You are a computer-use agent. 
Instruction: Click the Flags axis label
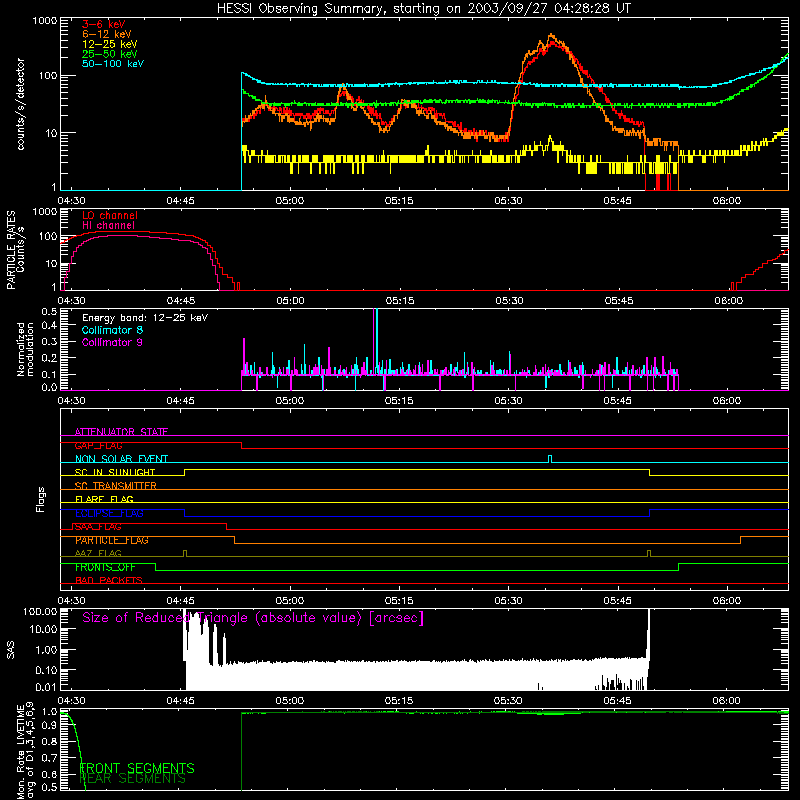[x=40, y=499]
